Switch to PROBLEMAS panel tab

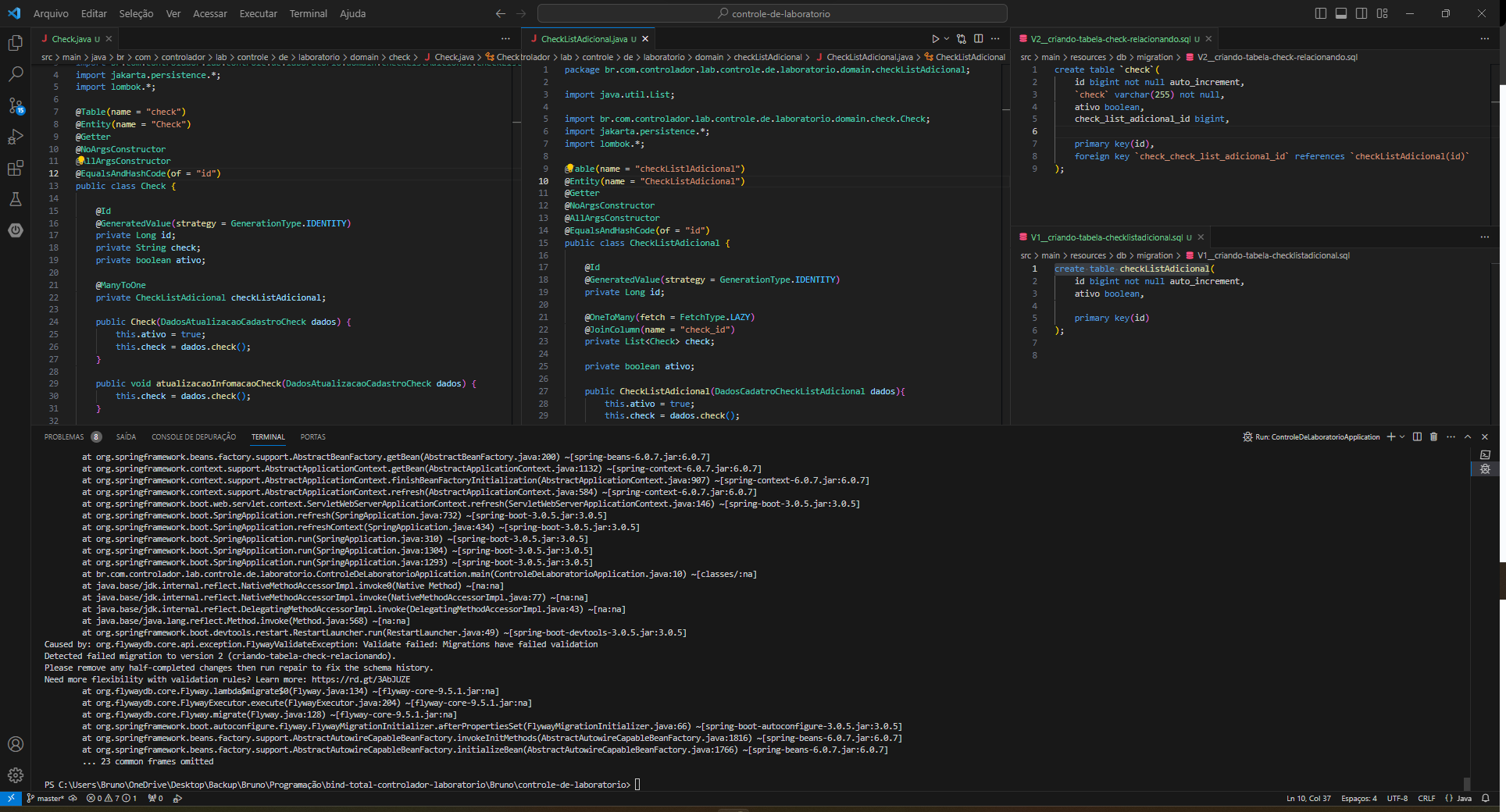pyautogui.click(x=64, y=437)
